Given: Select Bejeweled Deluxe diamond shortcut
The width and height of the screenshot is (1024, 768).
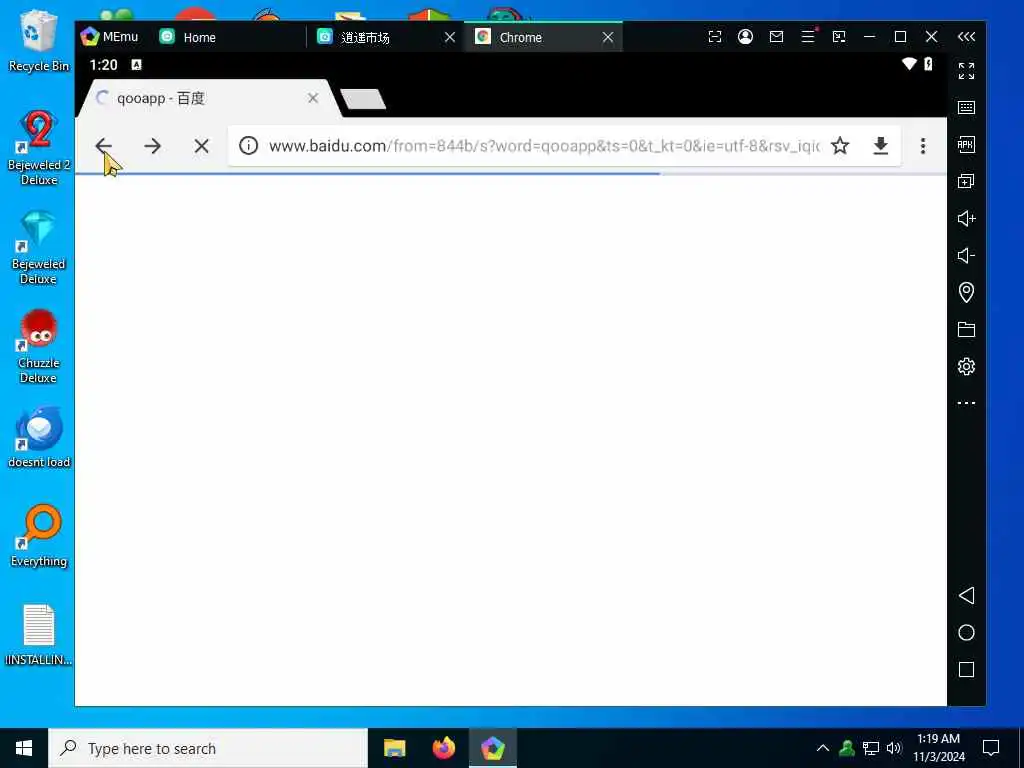Looking at the screenshot, I should point(39,247).
